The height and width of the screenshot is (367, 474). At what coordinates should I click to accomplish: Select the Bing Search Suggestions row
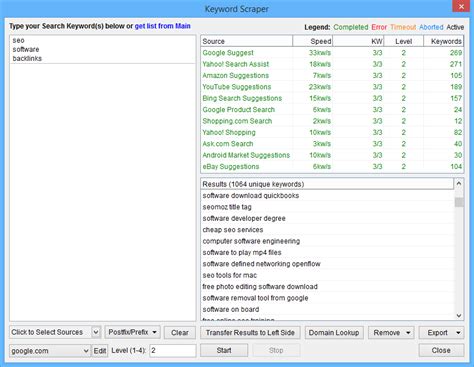pos(332,98)
